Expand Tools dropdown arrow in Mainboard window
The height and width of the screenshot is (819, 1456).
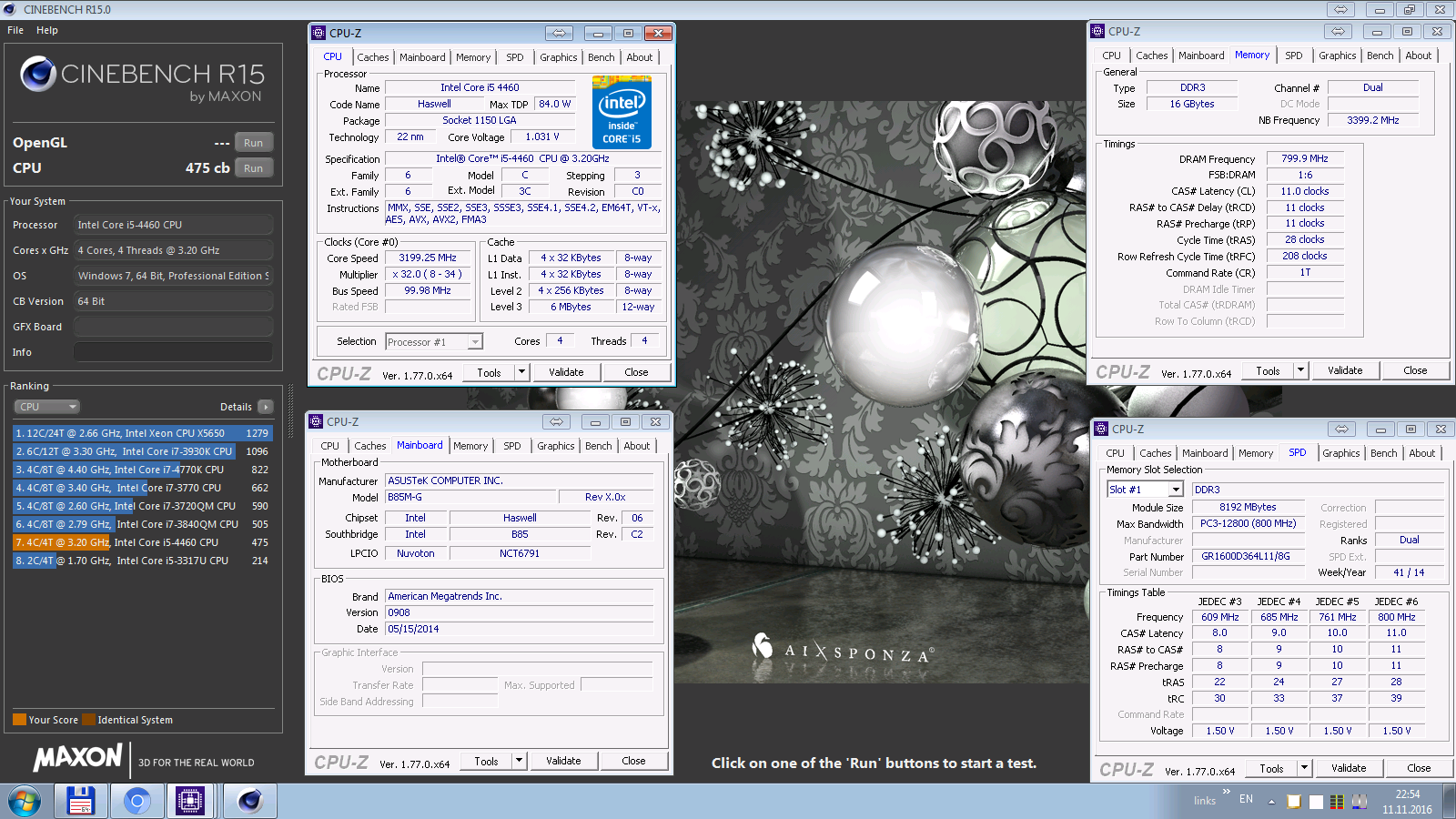[519, 761]
